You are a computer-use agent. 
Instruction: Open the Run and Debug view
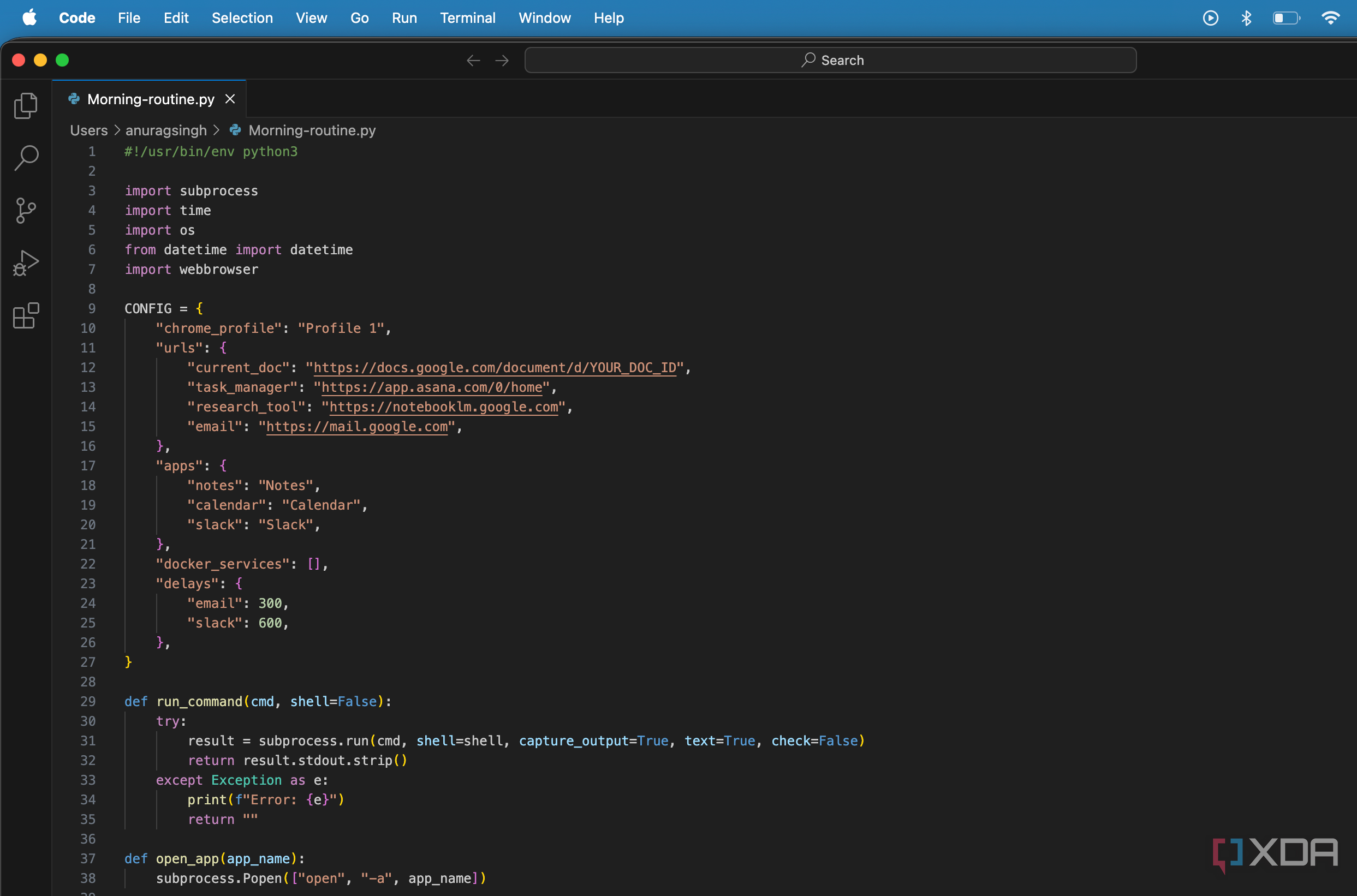click(x=26, y=263)
